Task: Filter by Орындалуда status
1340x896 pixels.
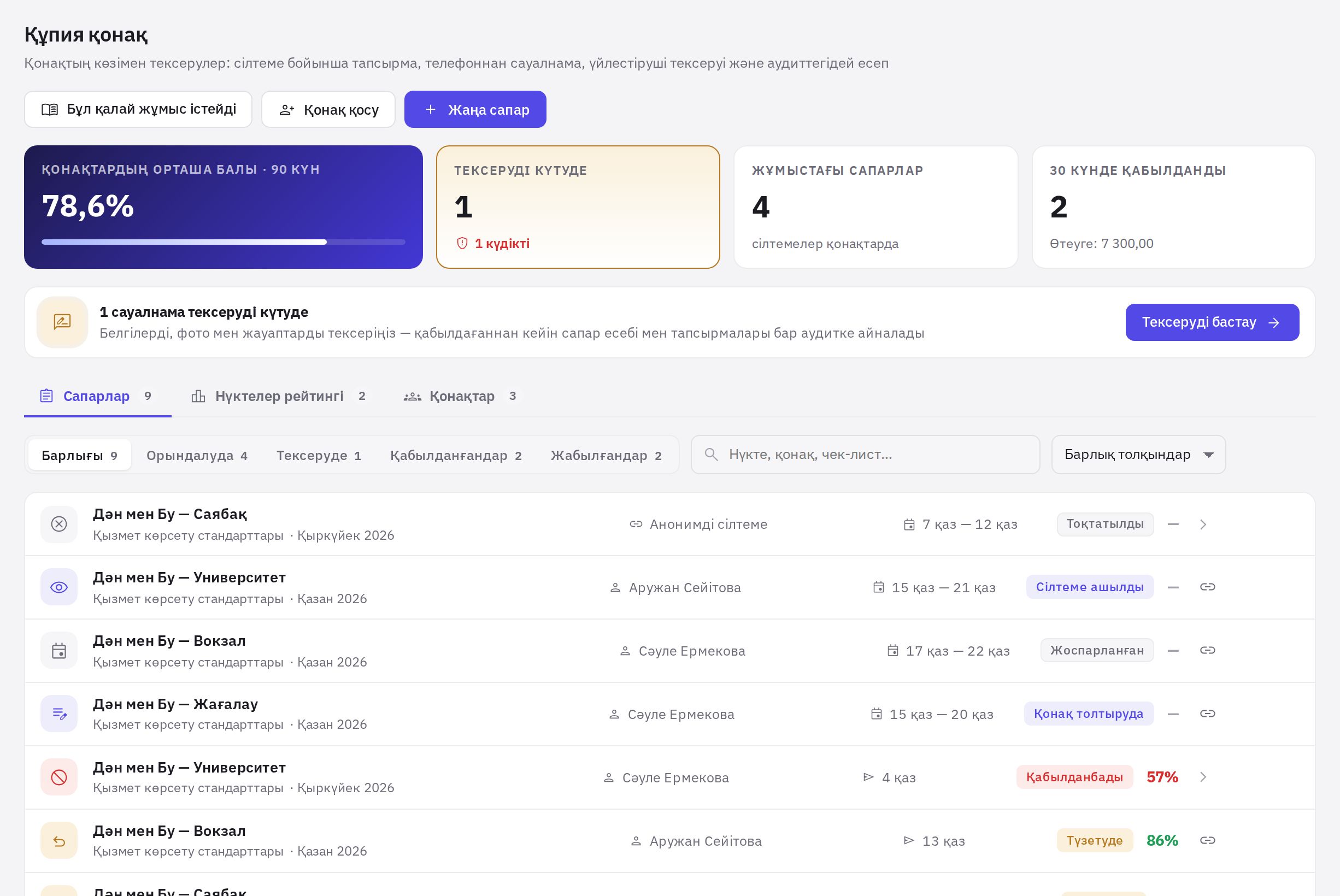Action: point(197,456)
